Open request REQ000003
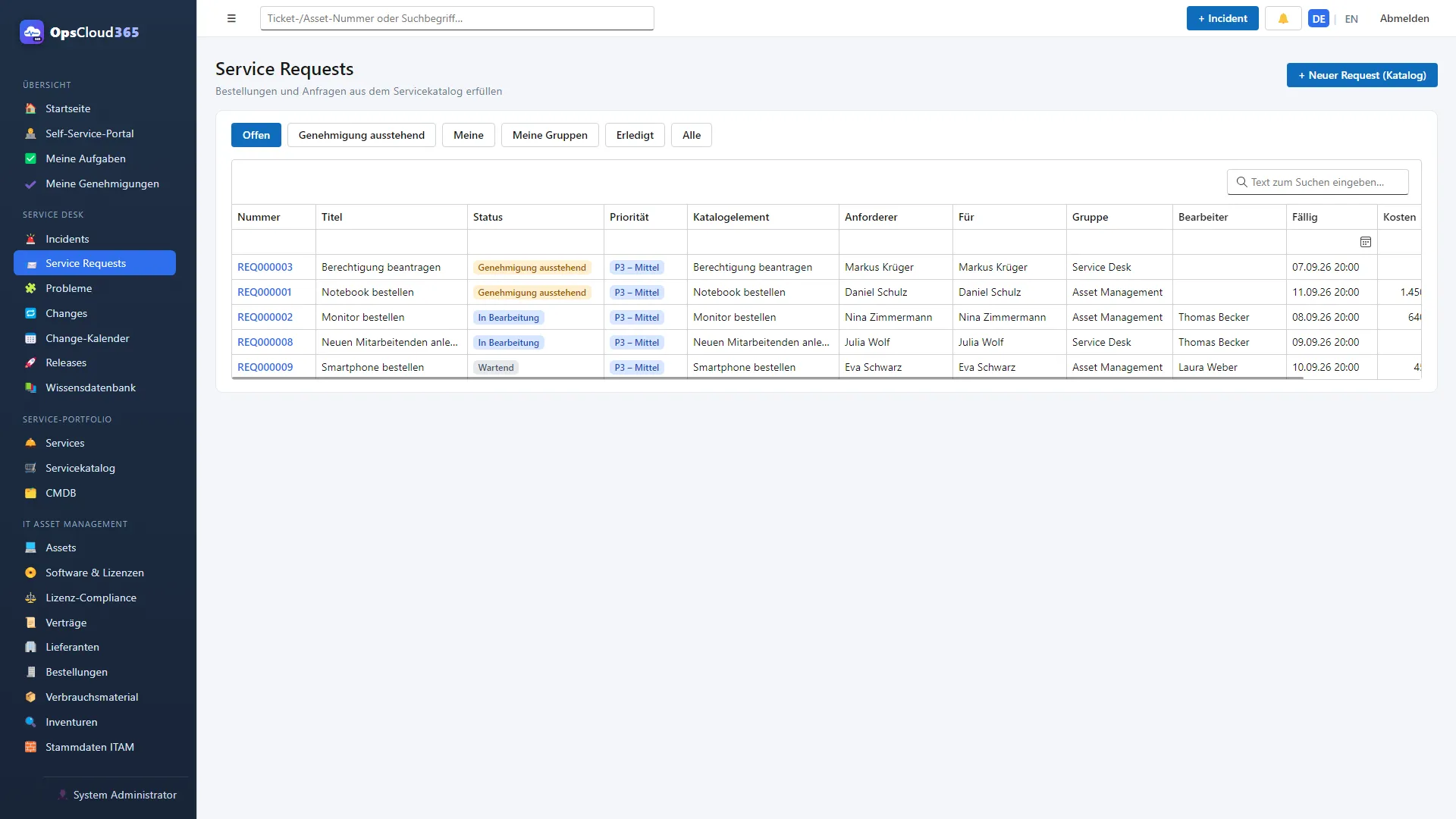Screen dimensions: 1456x819 point(265,267)
